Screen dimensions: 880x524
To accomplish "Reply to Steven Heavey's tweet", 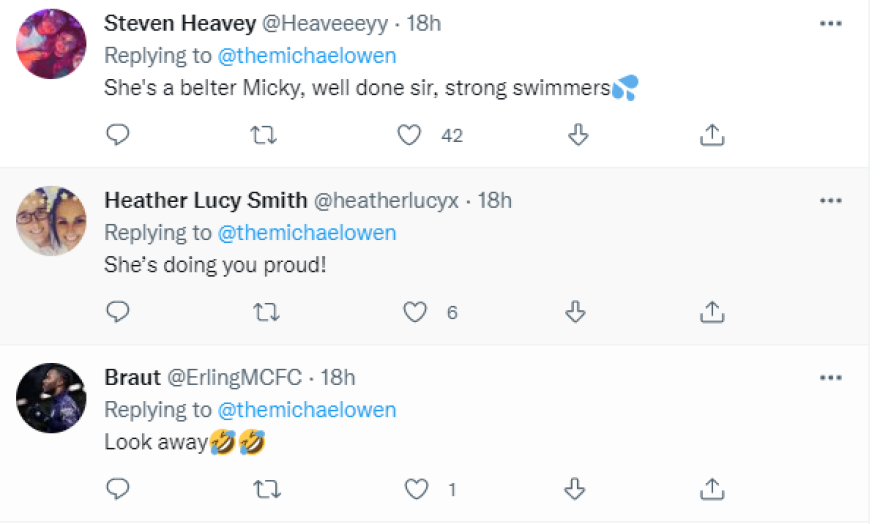I will pos(118,135).
